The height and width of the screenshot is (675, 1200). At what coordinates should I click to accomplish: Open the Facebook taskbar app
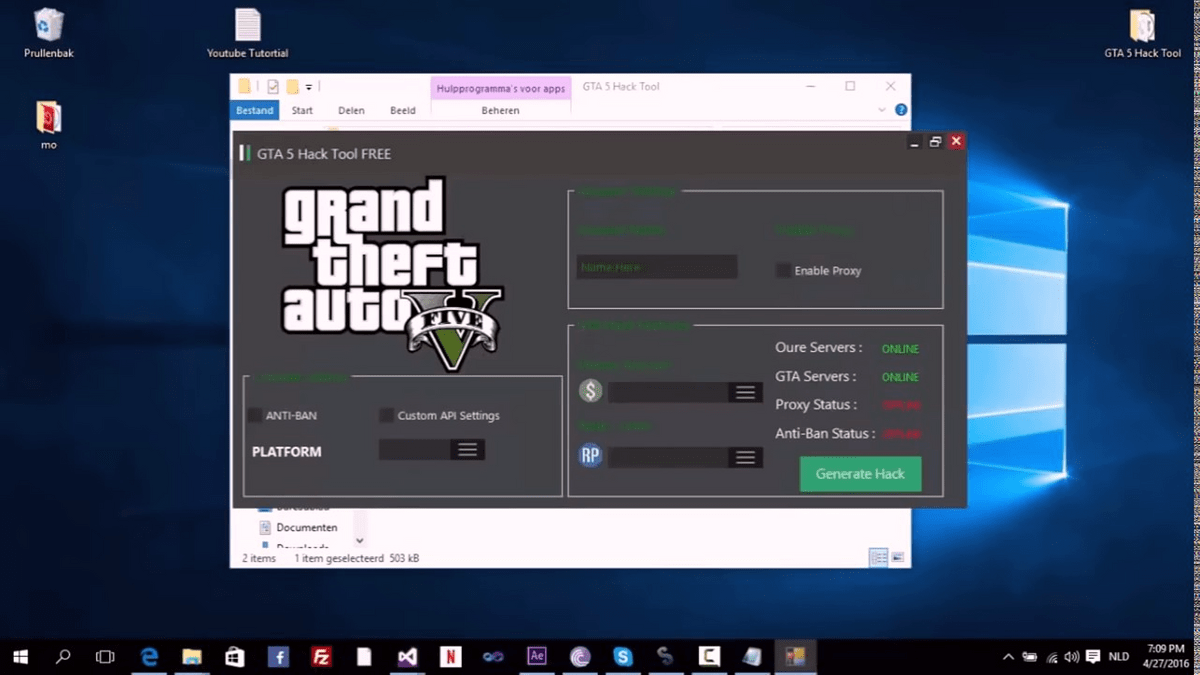point(278,657)
